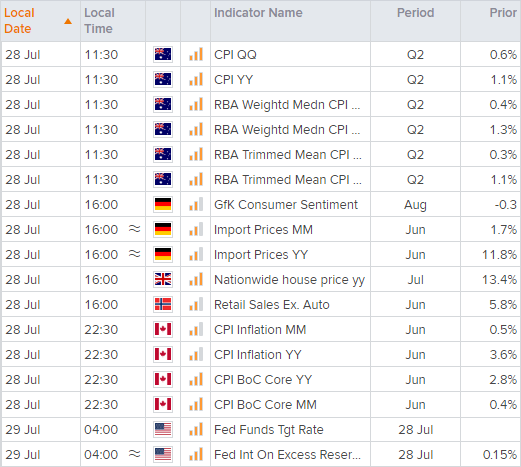Click importance bars icon for Import Prices MM
The height and width of the screenshot is (467, 521).
click(x=196, y=229)
